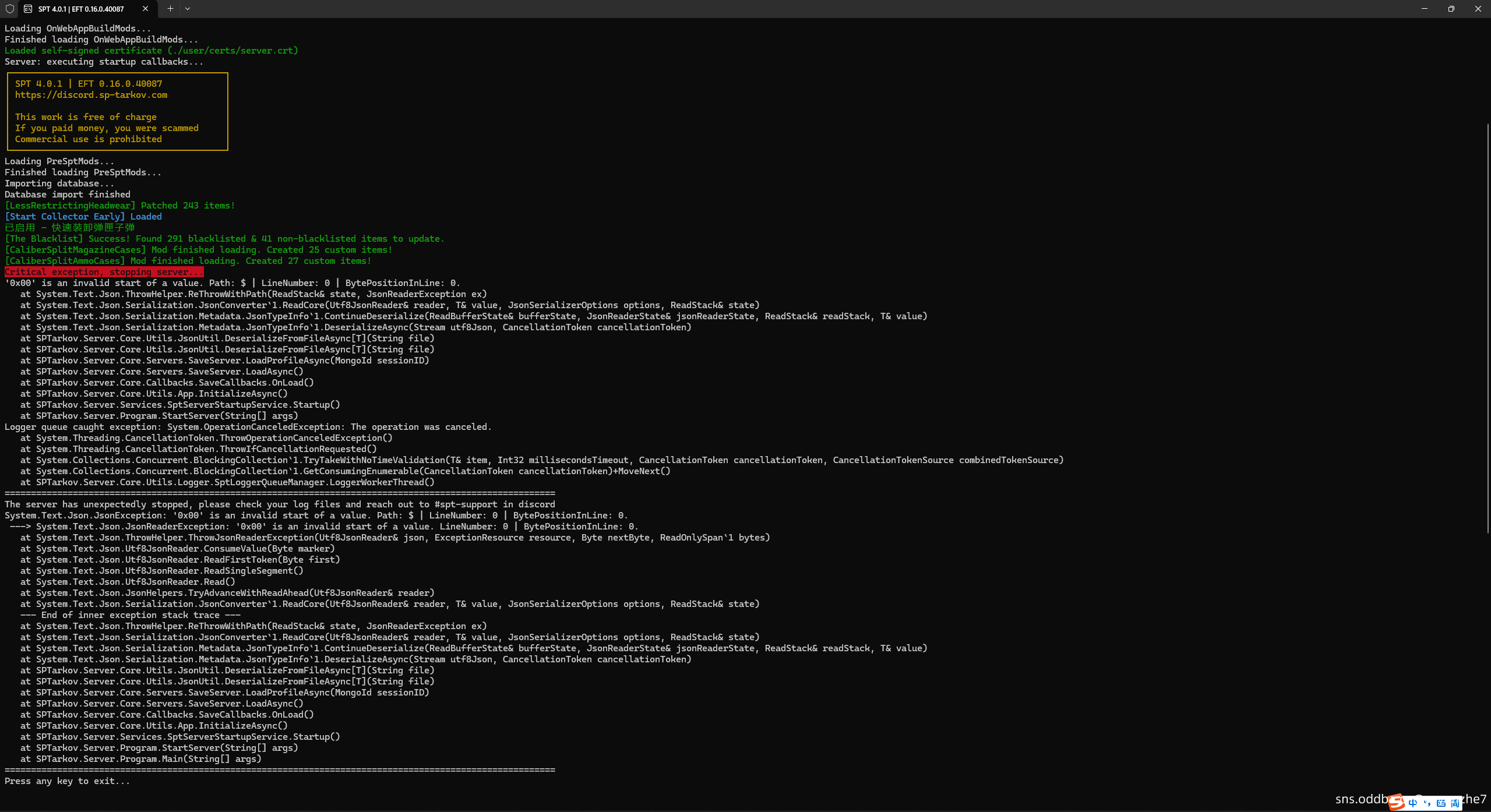The image size is (1491, 812).
Task: Toggle Chinese/English mode on IME bar
Action: pyautogui.click(x=1413, y=803)
